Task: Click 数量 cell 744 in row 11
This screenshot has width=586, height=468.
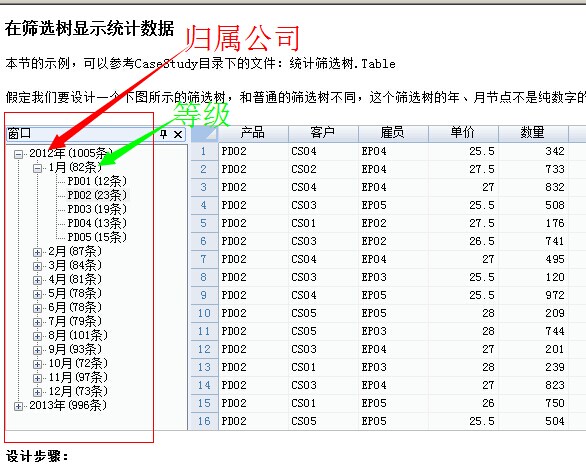Action: [533, 331]
